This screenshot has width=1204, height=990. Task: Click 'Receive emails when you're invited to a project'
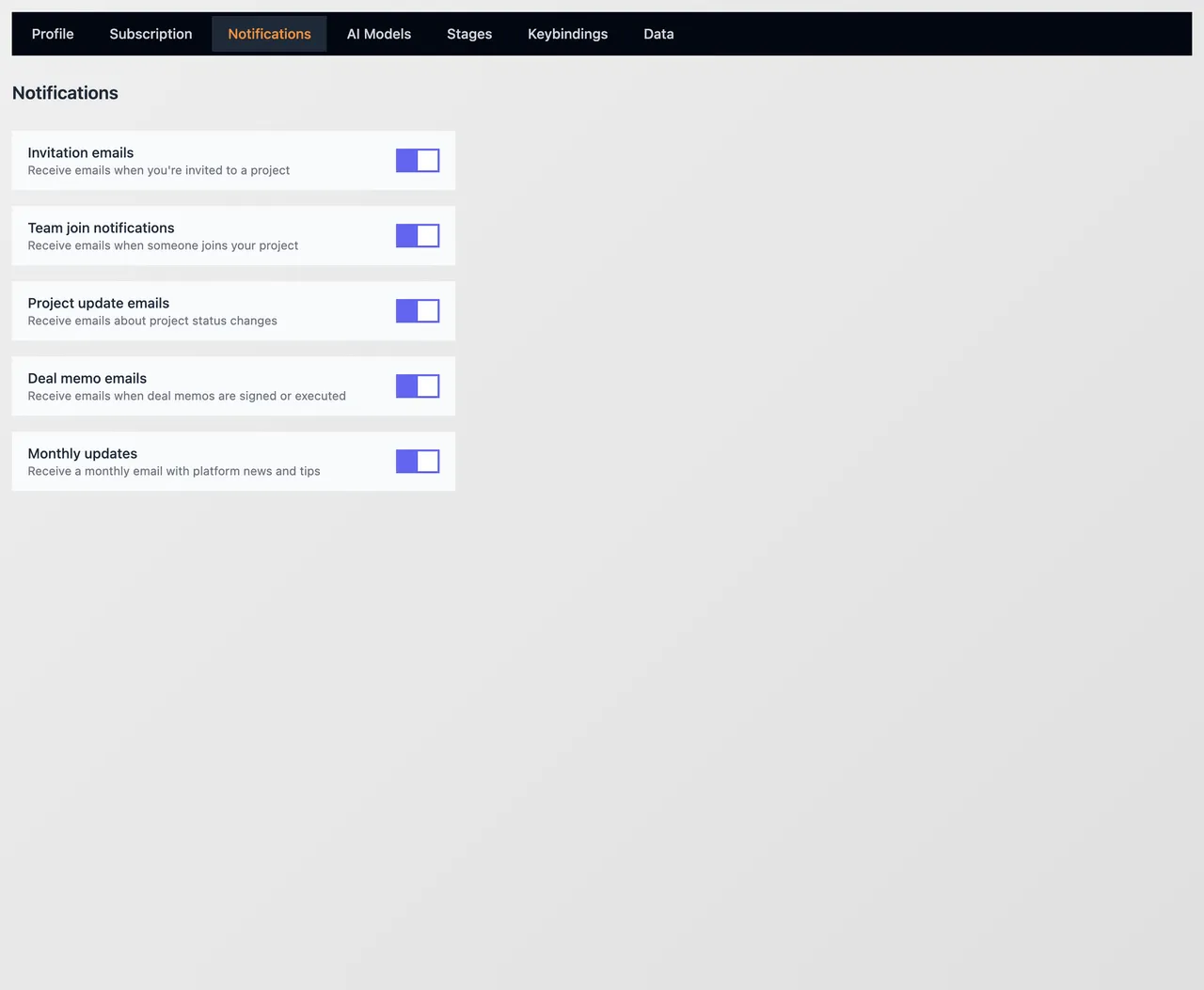[159, 170]
